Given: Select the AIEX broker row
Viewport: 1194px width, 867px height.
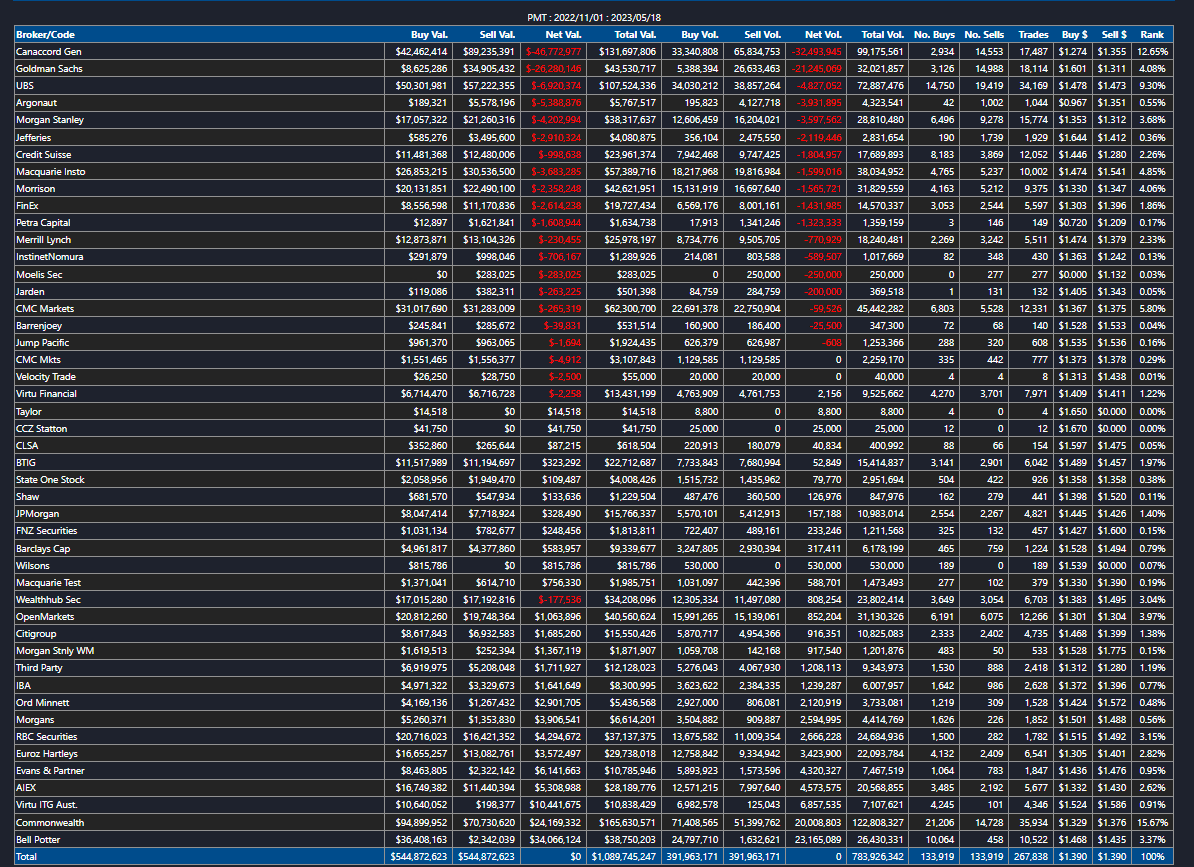Looking at the screenshot, I should pyautogui.click(x=594, y=789).
